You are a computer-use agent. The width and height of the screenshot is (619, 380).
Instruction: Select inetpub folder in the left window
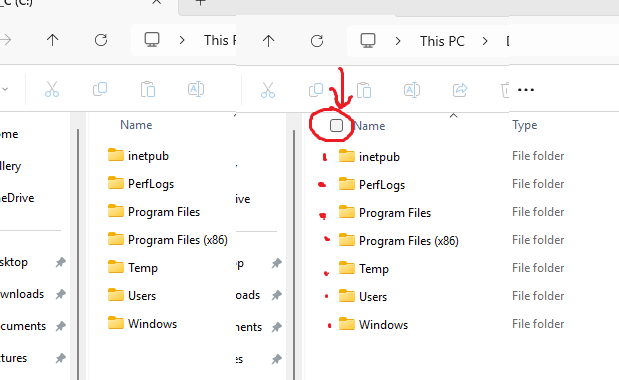coord(138,155)
